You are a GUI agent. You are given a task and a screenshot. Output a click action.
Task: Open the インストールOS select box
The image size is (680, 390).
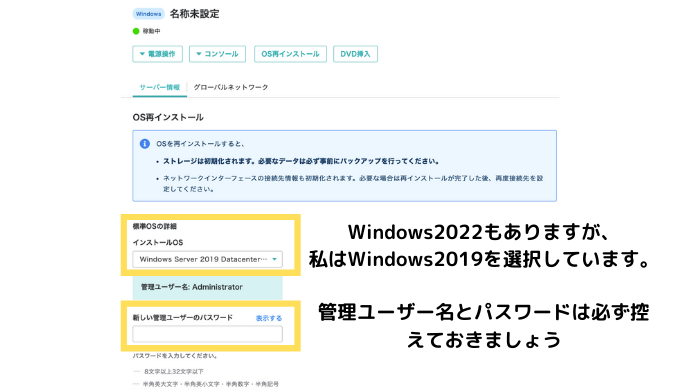[x=208, y=259]
